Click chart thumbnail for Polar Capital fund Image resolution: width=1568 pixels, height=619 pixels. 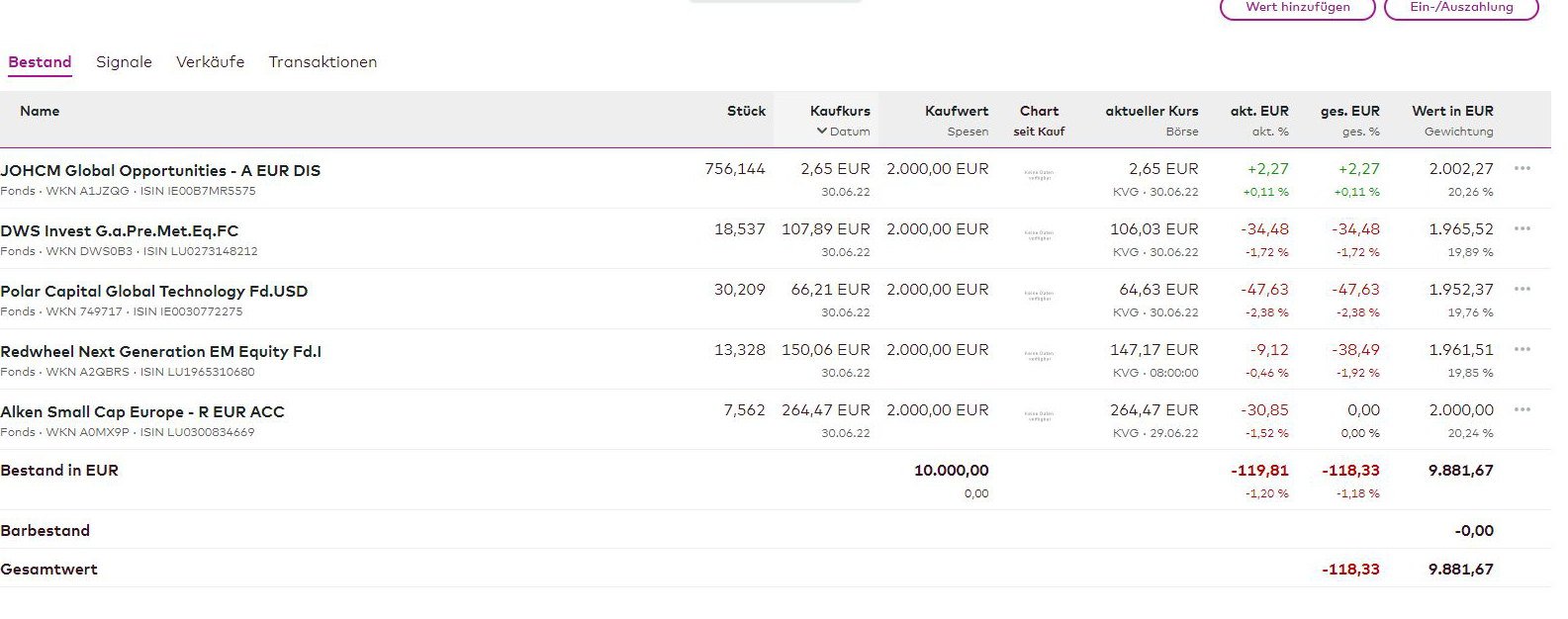(1039, 296)
